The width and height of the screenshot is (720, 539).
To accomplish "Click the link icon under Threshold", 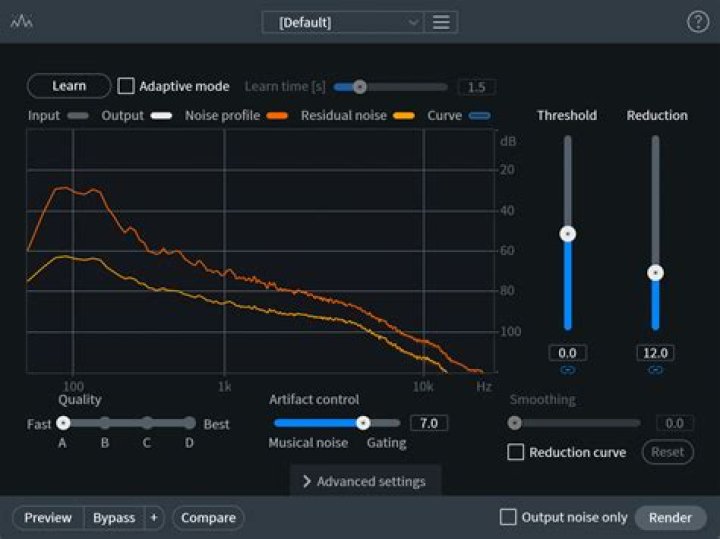I will 568,370.
